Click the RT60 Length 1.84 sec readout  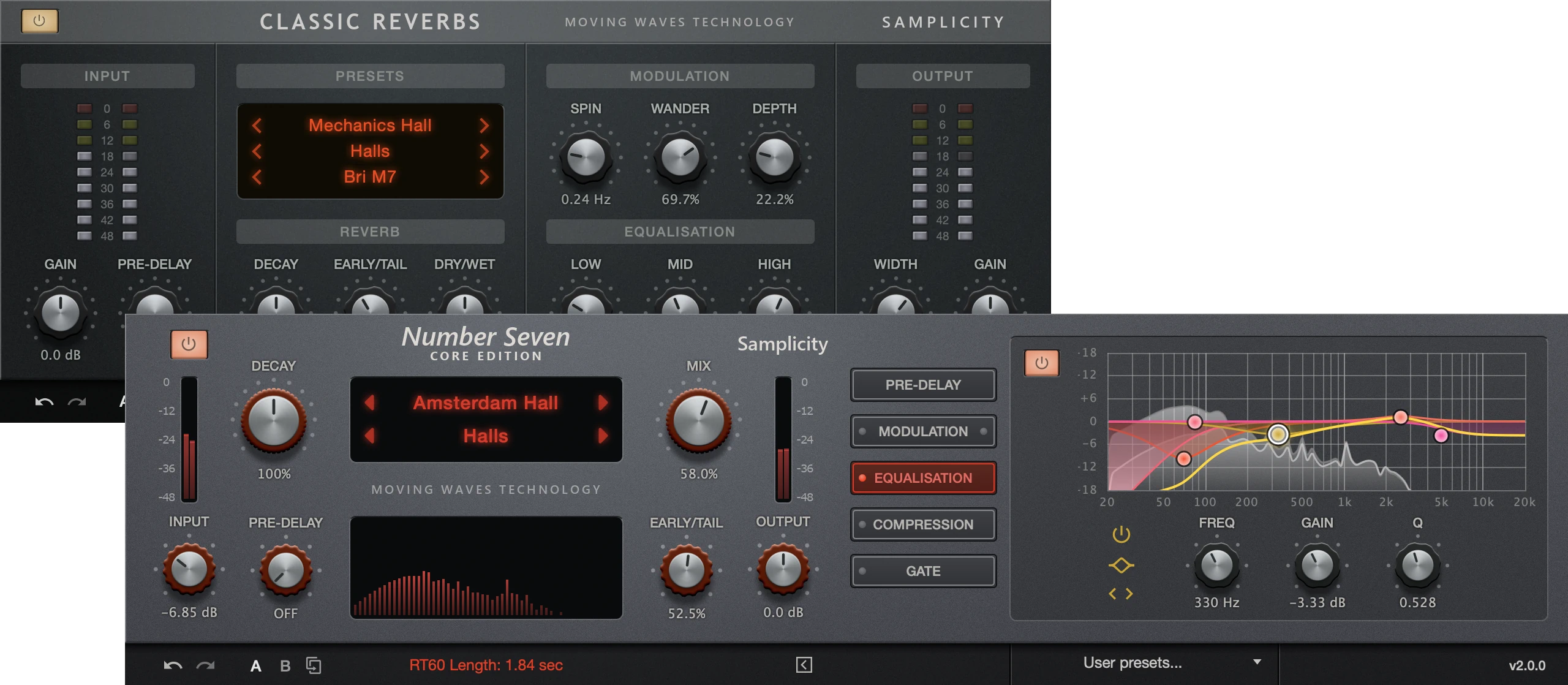click(486, 665)
